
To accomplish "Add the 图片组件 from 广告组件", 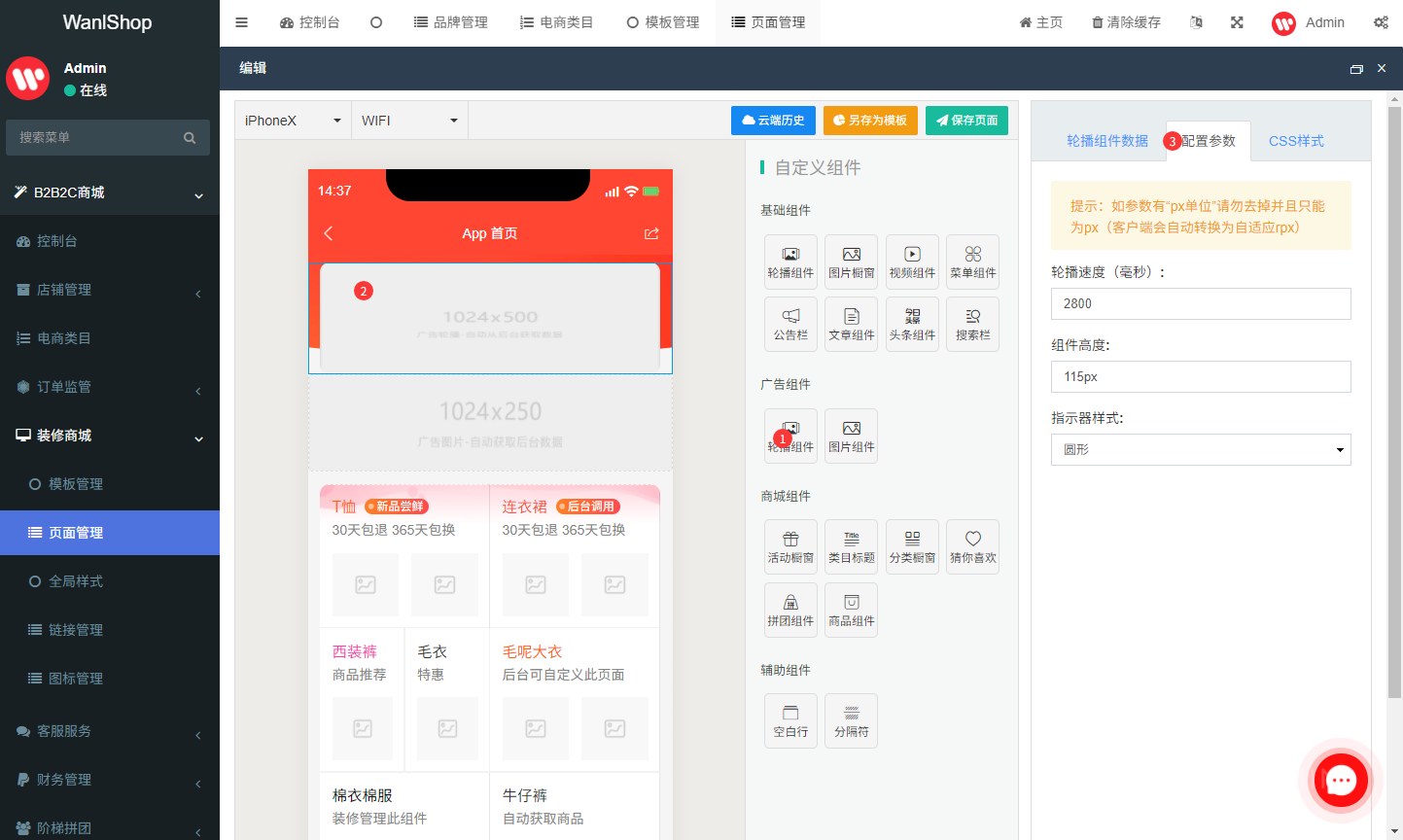I will coord(851,436).
